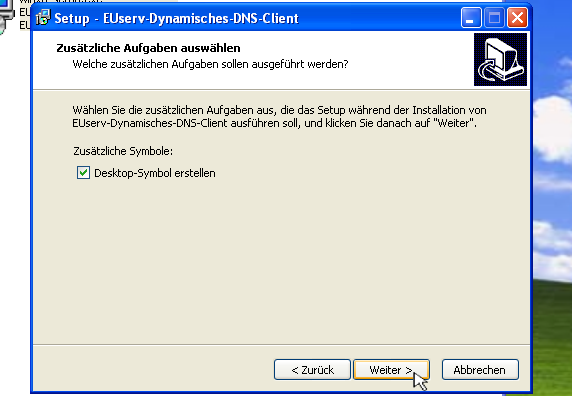Image resolution: width=572 pixels, height=396 pixels.
Task: Close the Setup window with the red X
Action: click(517, 18)
